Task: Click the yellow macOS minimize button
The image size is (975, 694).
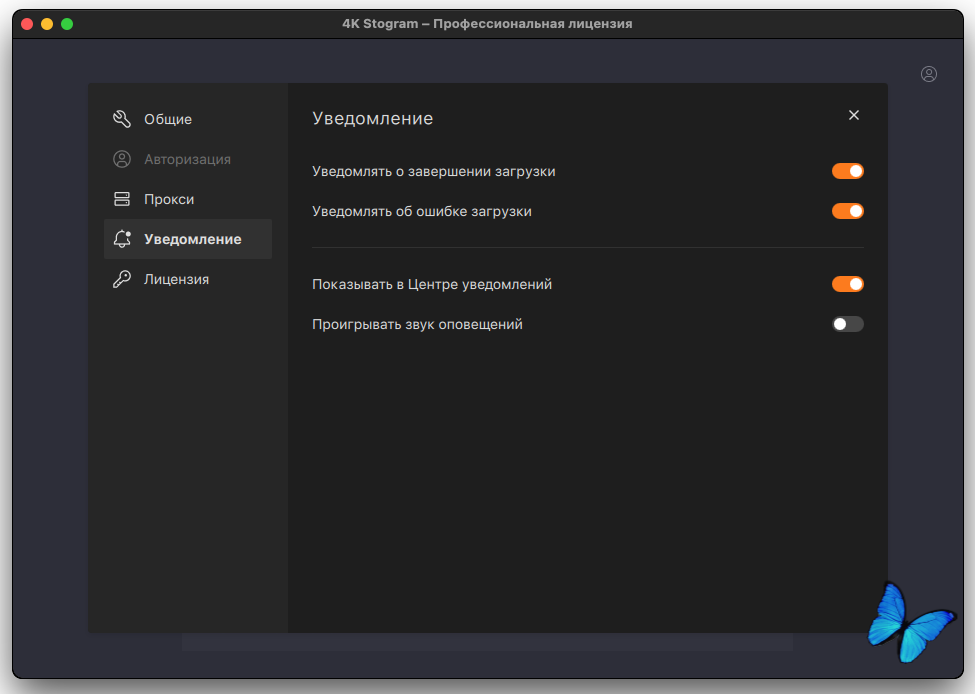Action: pyautogui.click(x=47, y=24)
